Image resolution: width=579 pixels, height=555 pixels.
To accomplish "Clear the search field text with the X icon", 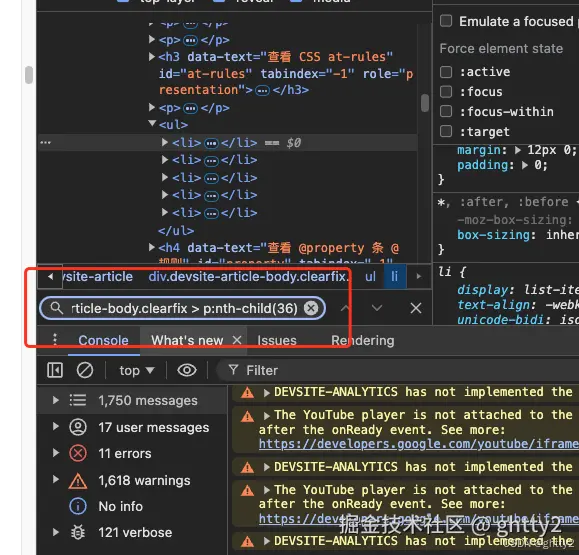I will pyautogui.click(x=311, y=308).
